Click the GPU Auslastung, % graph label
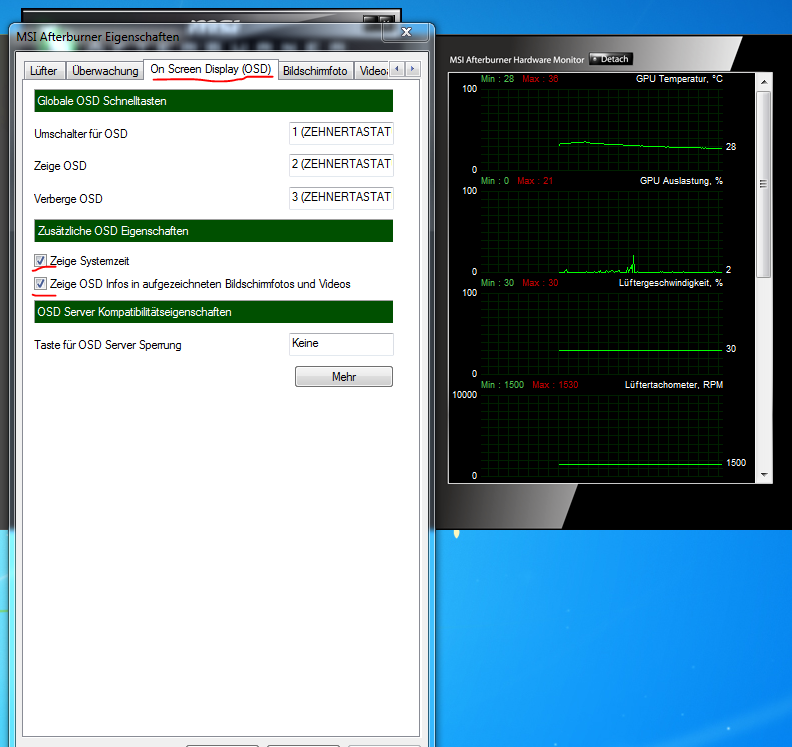792x747 pixels. click(x=681, y=181)
